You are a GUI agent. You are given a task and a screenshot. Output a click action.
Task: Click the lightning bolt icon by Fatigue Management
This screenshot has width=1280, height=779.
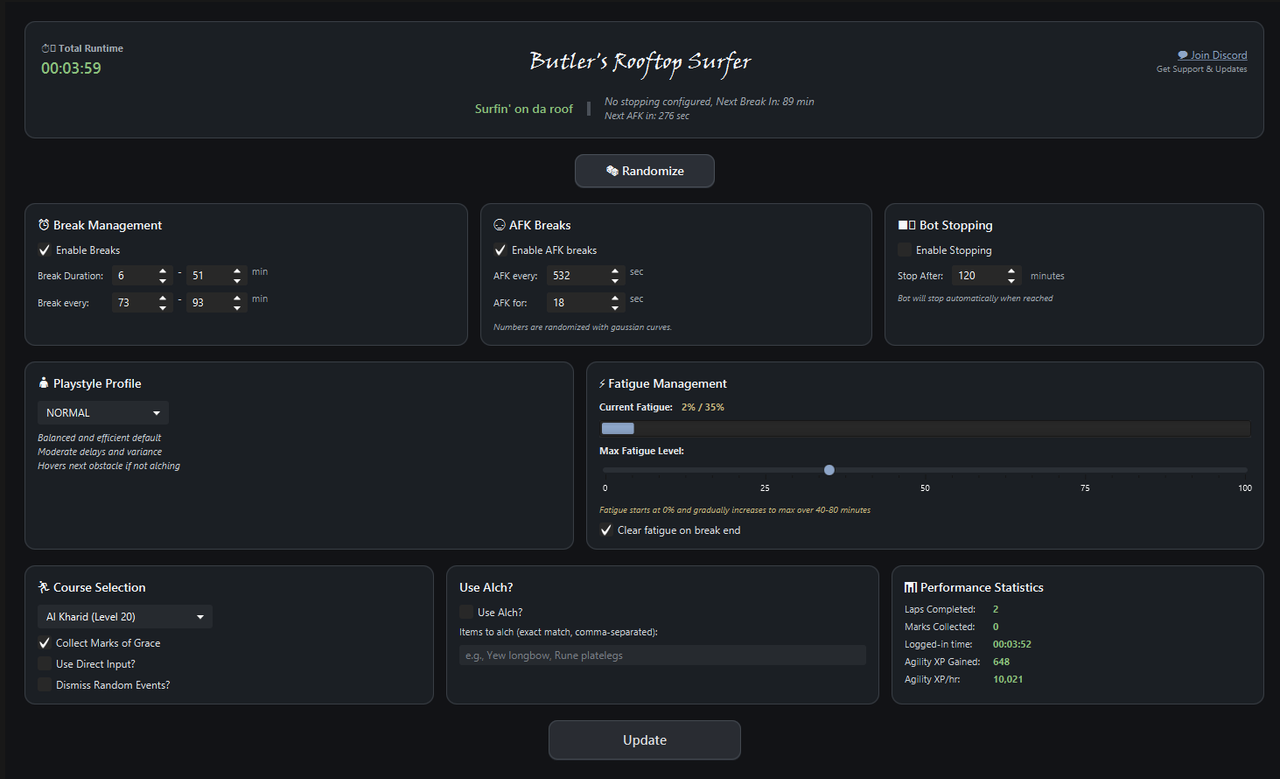pyautogui.click(x=602, y=383)
